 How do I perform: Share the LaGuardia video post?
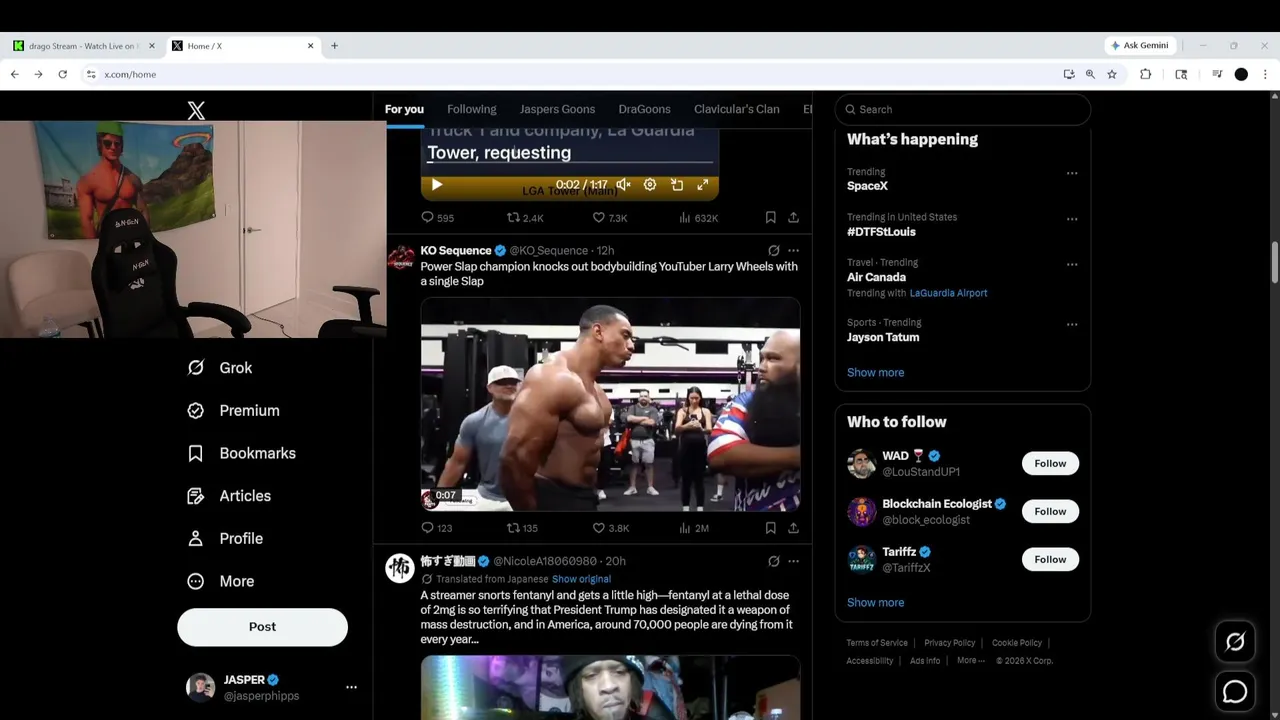click(x=793, y=218)
